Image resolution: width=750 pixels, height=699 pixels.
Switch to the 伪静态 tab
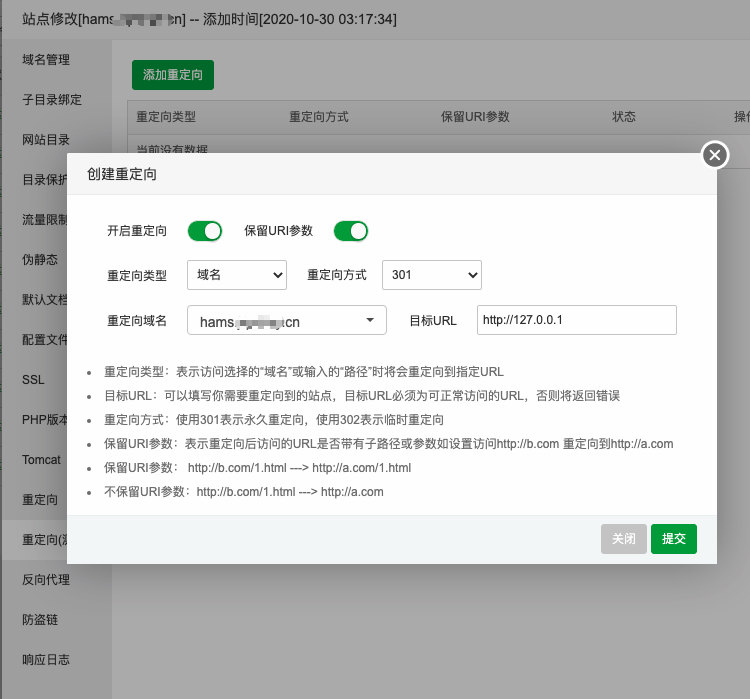(40, 260)
